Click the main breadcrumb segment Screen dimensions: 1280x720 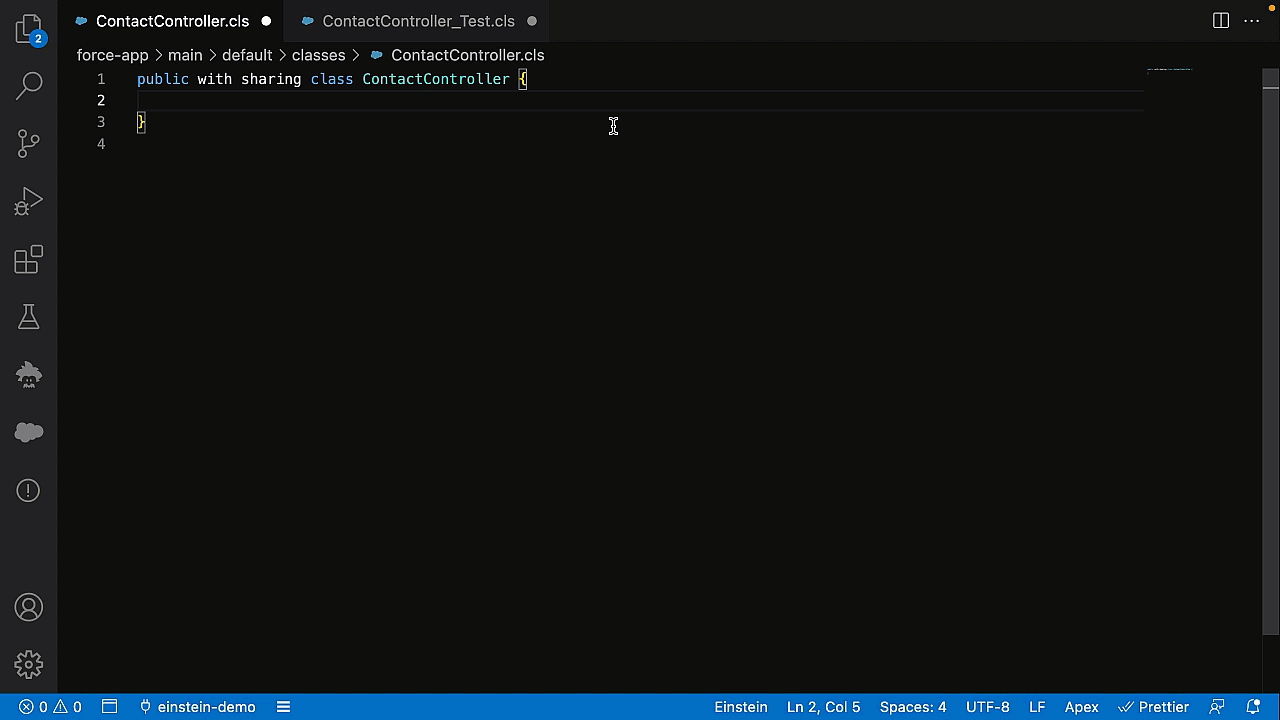pyautogui.click(x=185, y=55)
